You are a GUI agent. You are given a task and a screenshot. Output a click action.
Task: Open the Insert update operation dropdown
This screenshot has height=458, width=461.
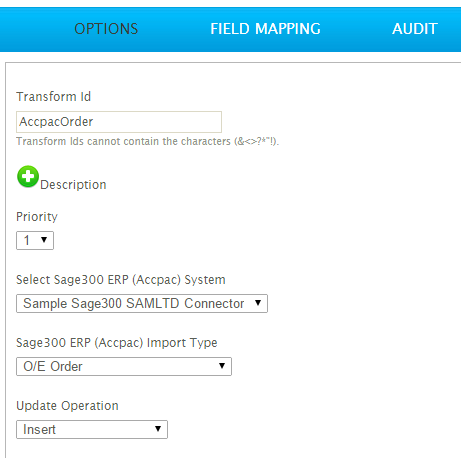click(x=92, y=429)
